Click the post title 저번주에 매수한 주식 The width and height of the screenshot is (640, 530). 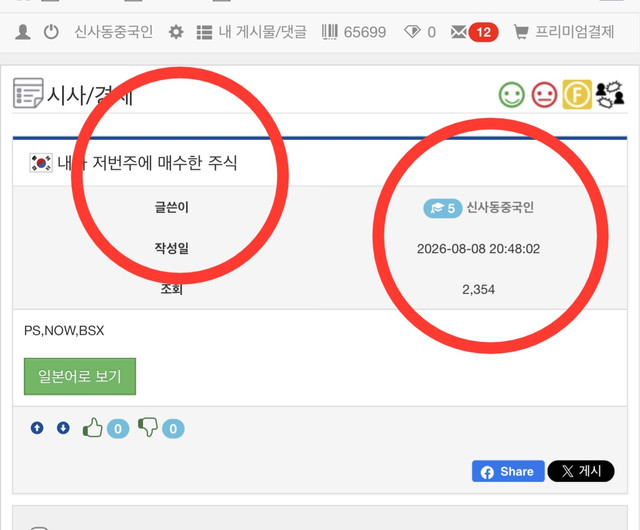click(x=164, y=163)
